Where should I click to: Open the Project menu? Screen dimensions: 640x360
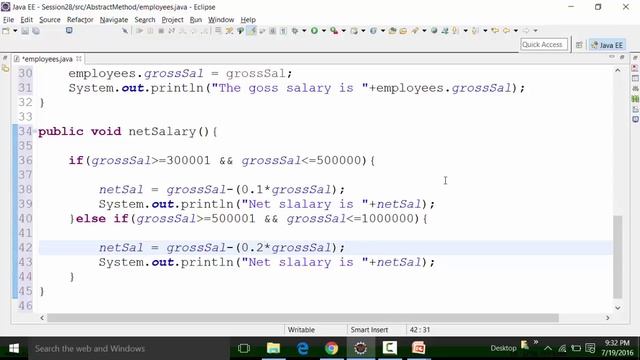coord(172,20)
